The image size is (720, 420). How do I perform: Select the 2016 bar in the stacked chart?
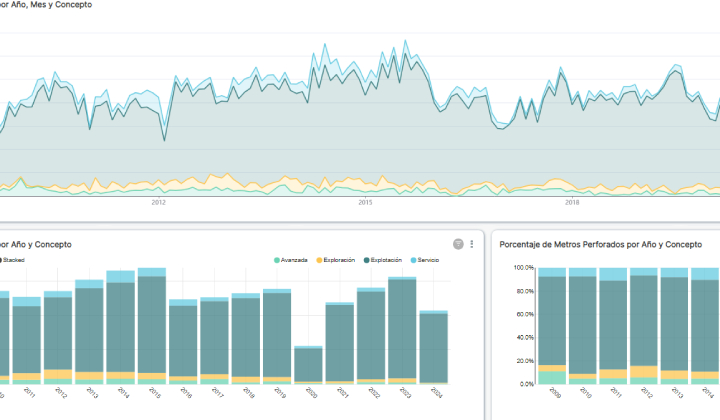pyautogui.click(x=183, y=342)
